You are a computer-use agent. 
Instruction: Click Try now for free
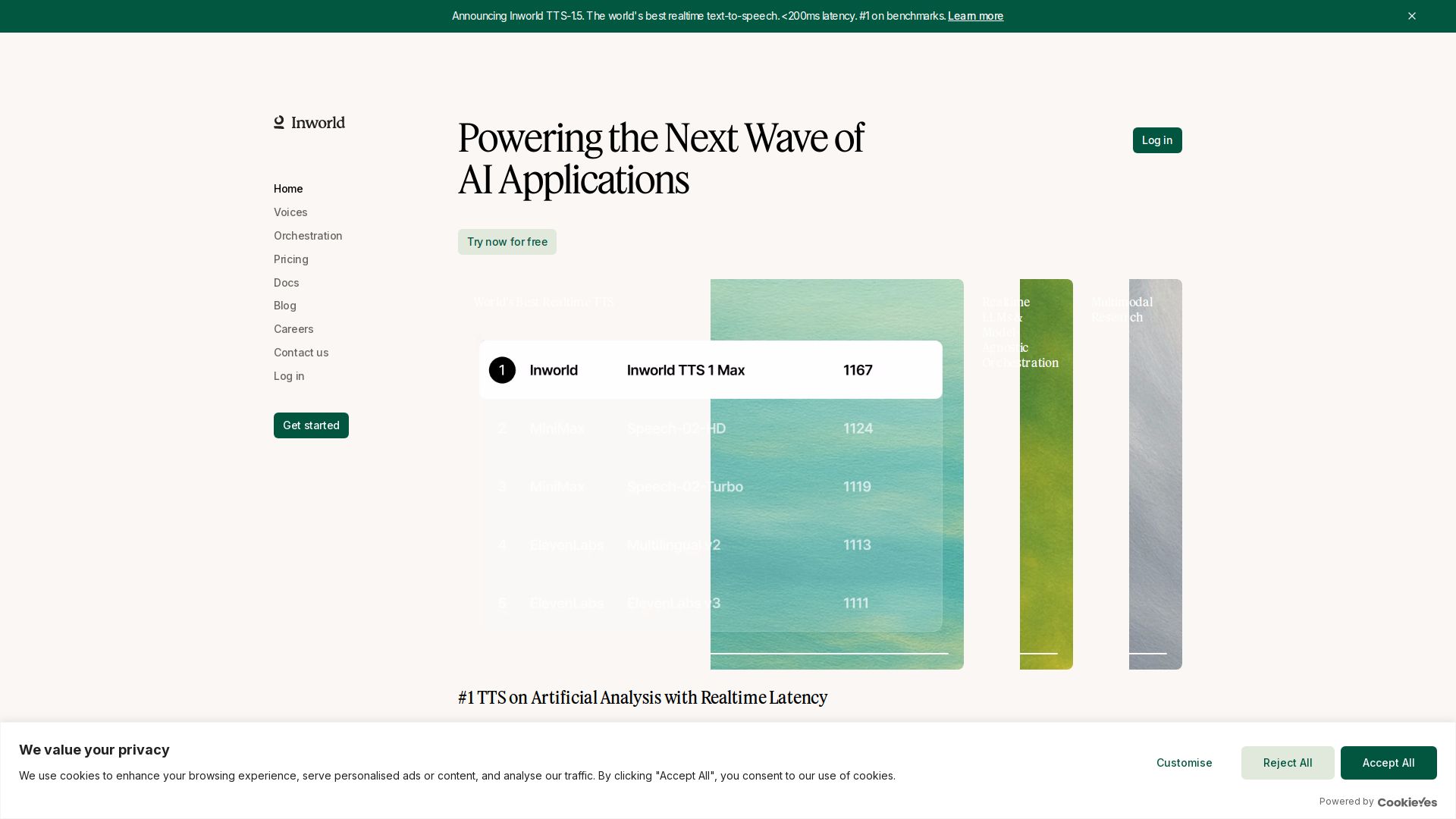[507, 242]
